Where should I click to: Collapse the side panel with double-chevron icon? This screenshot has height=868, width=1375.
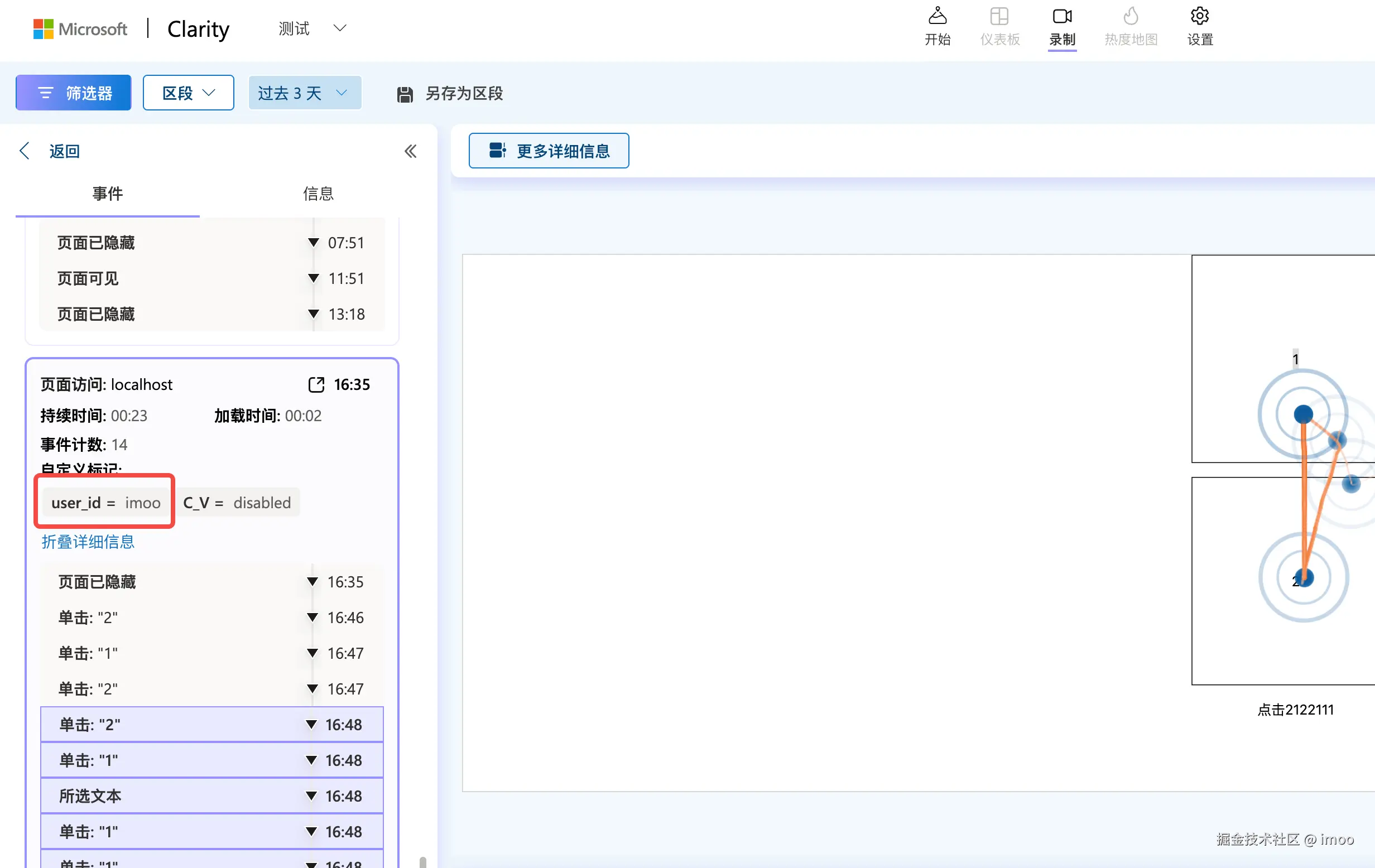tap(410, 151)
